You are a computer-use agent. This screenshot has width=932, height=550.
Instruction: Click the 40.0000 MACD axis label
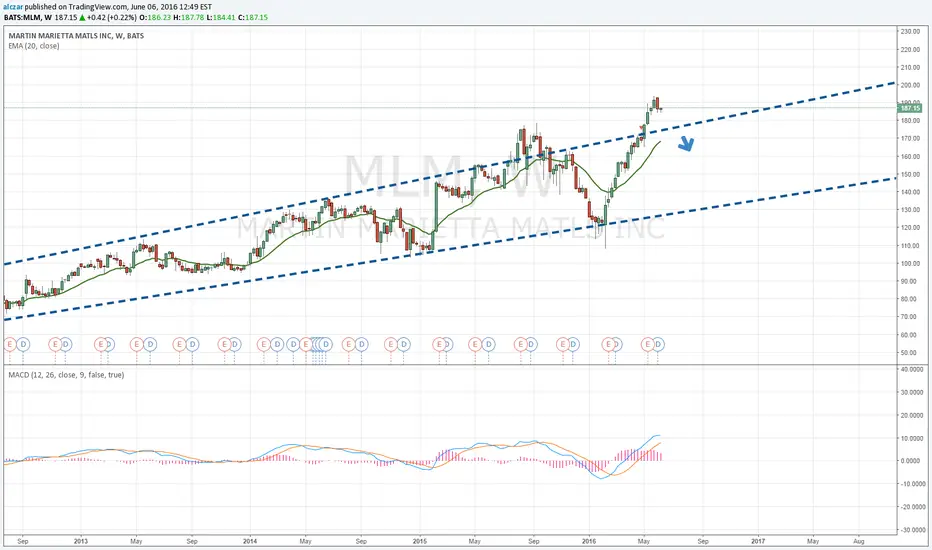913,369
